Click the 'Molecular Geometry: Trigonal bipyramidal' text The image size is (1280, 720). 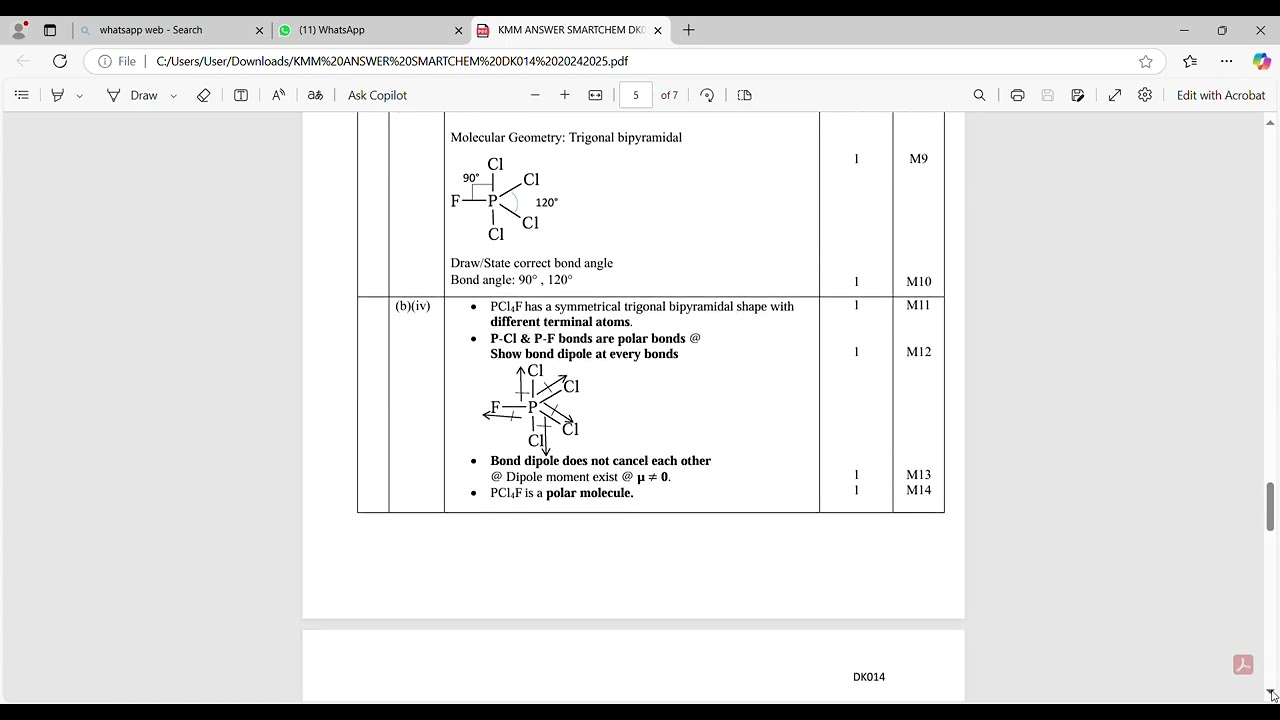coord(566,137)
